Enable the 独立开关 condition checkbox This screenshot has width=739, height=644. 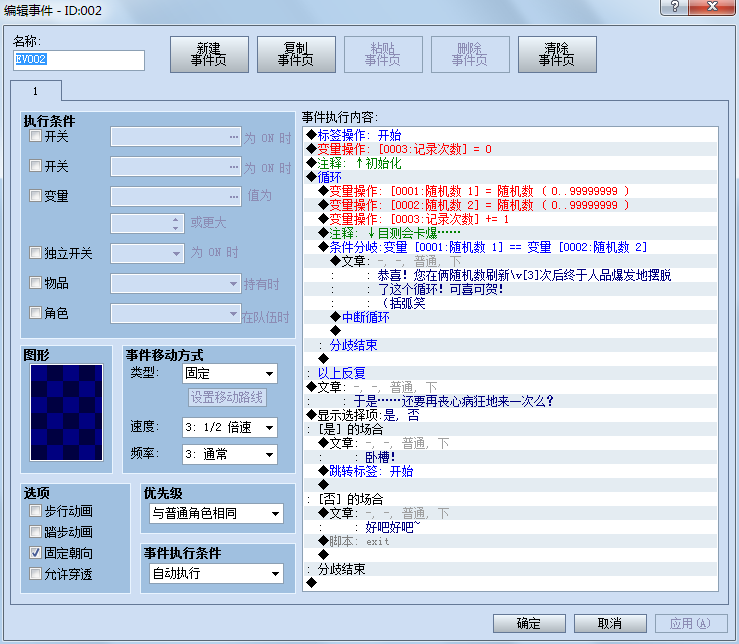point(35,253)
